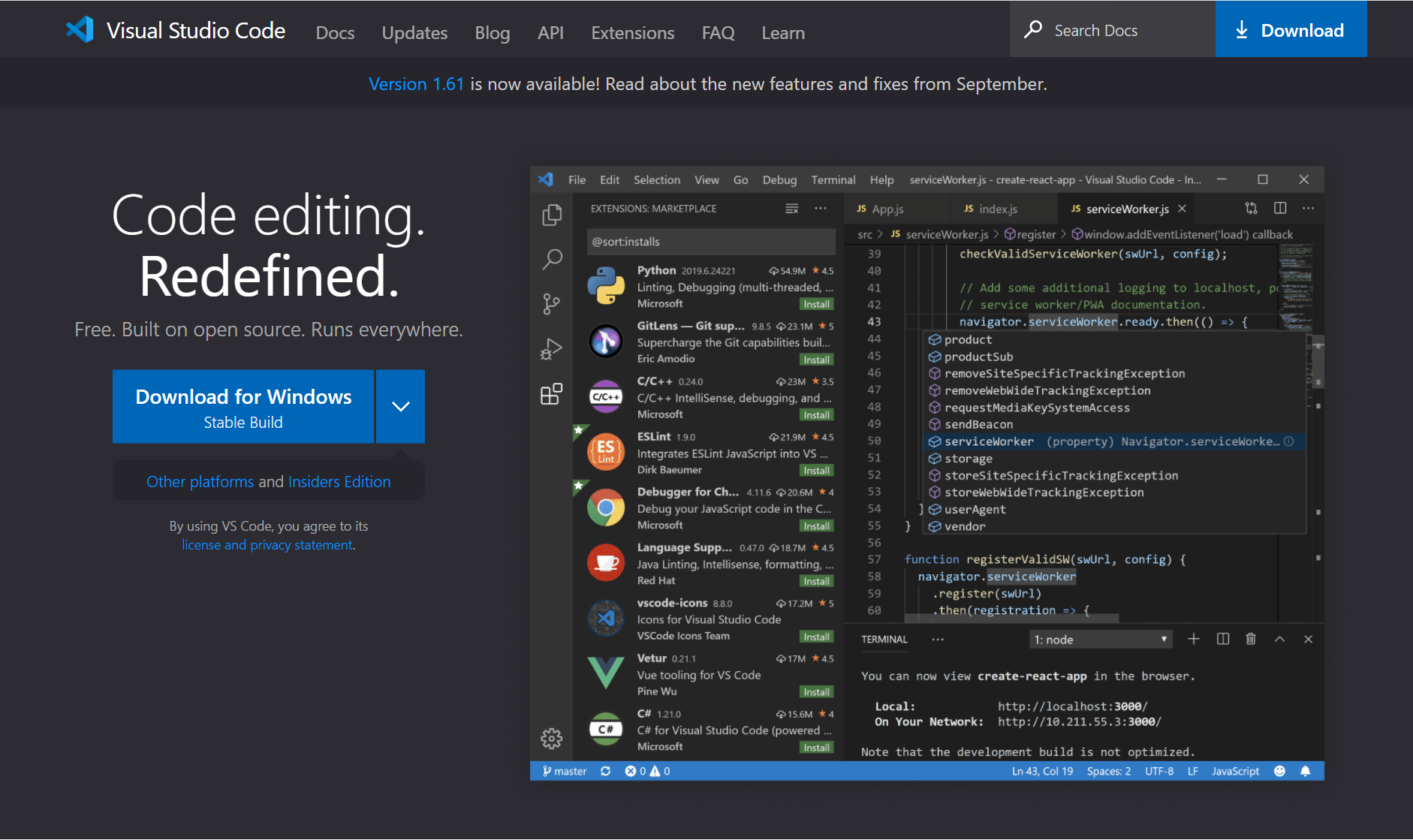Image resolution: width=1413 pixels, height=840 pixels.
Task: Switch to the index.js editor tab
Action: (1005, 209)
